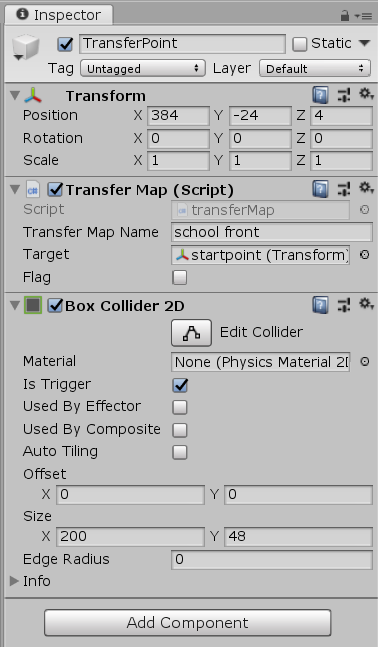378x647 pixels.
Task: Enable the Static checkbox
Action: (x=300, y=44)
